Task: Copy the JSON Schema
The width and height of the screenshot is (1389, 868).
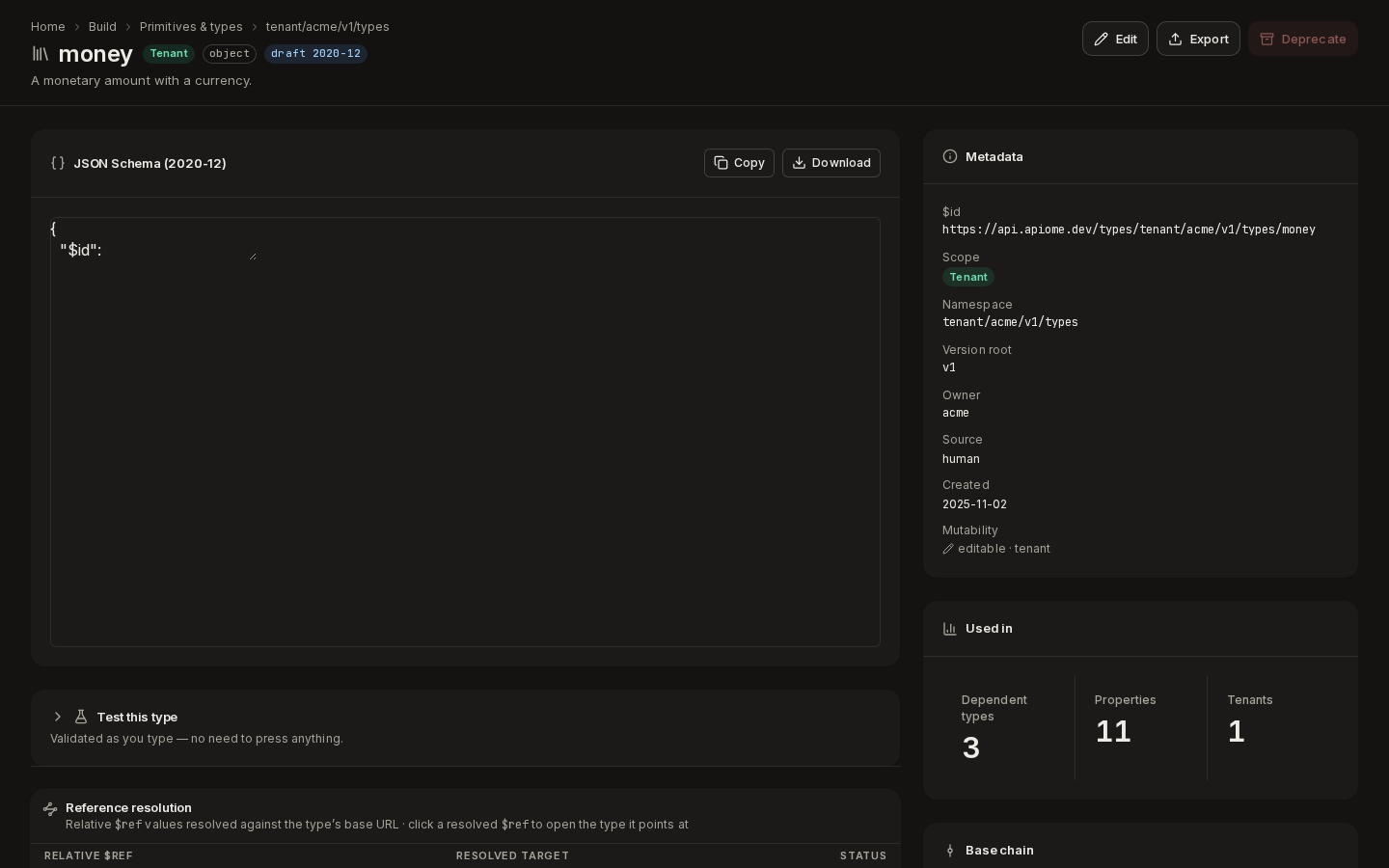Action: pos(739,163)
